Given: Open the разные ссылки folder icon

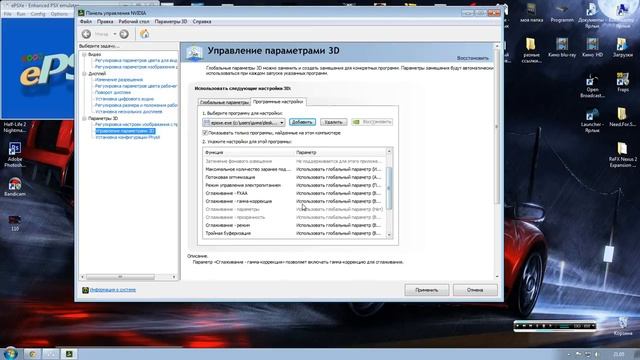Looking at the screenshot, I should [531, 50].
